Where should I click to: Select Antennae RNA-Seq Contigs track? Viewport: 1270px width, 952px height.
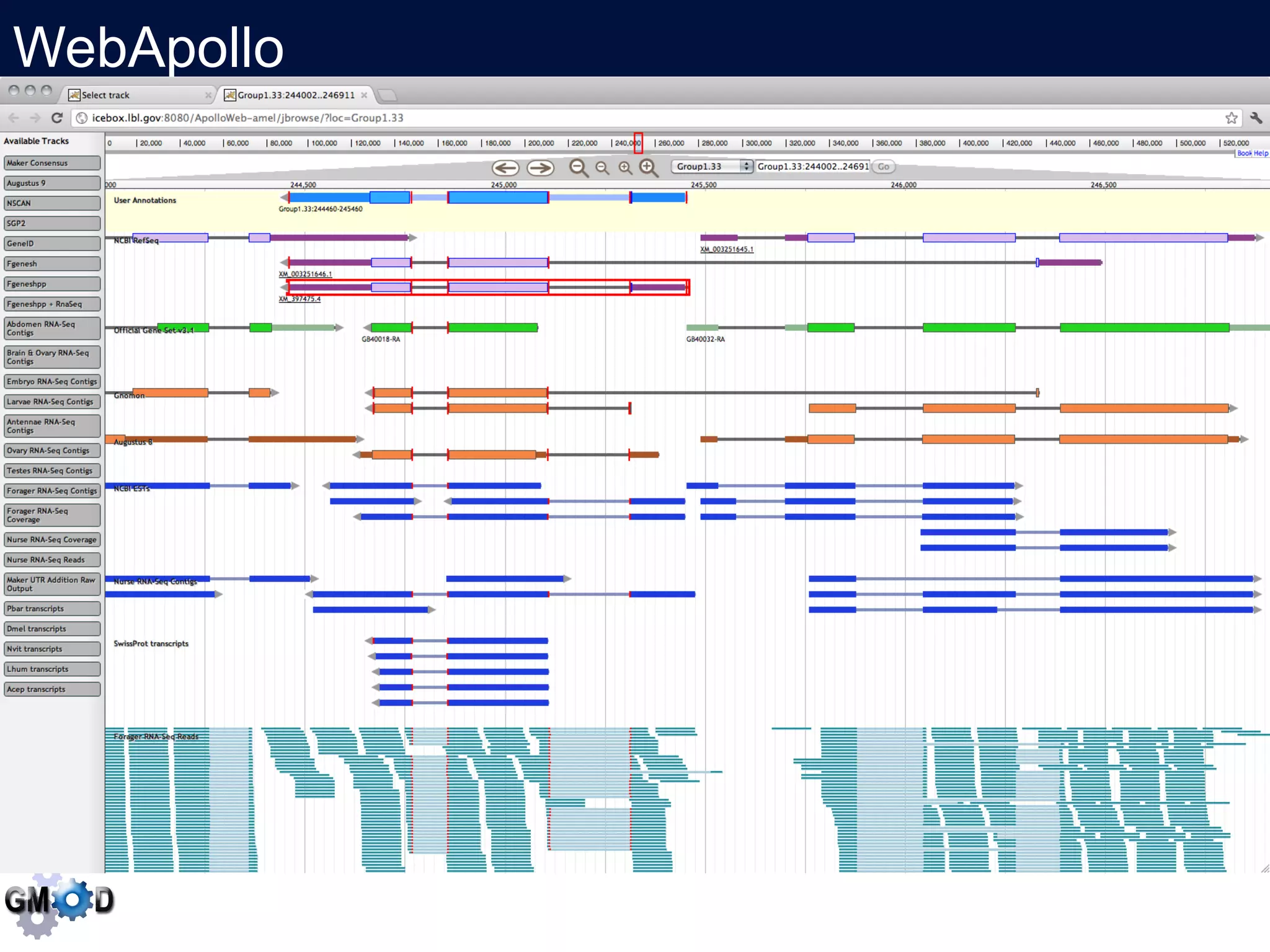tap(52, 426)
